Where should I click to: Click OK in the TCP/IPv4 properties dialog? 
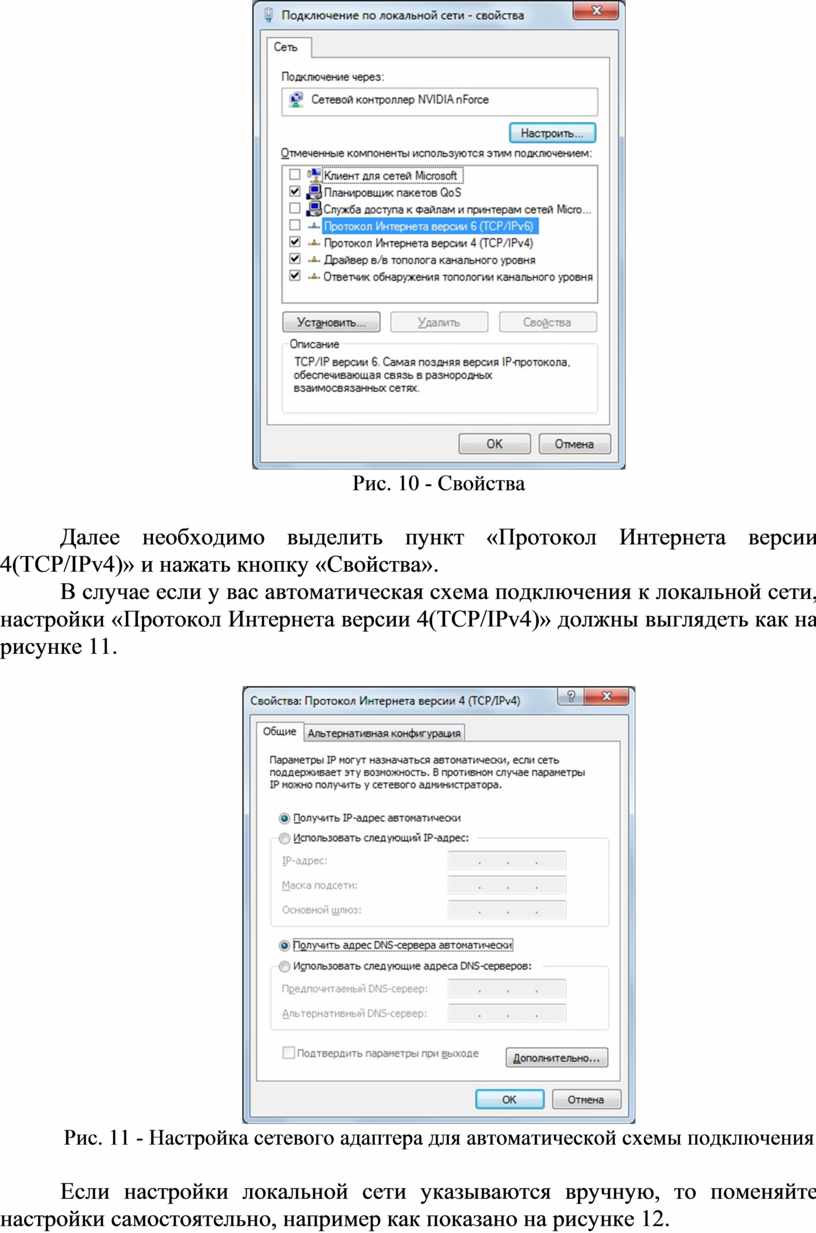[509, 1099]
